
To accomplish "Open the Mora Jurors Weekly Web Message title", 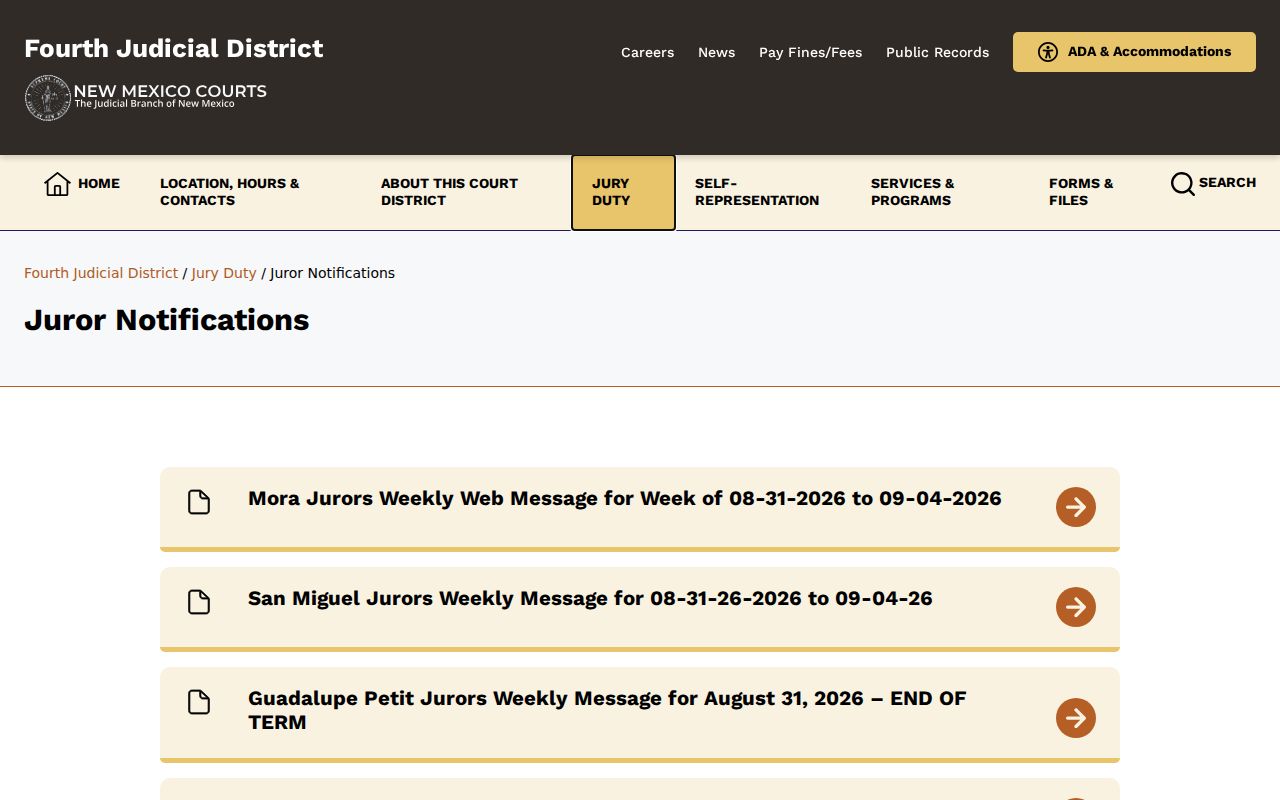I will coord(625,498).
